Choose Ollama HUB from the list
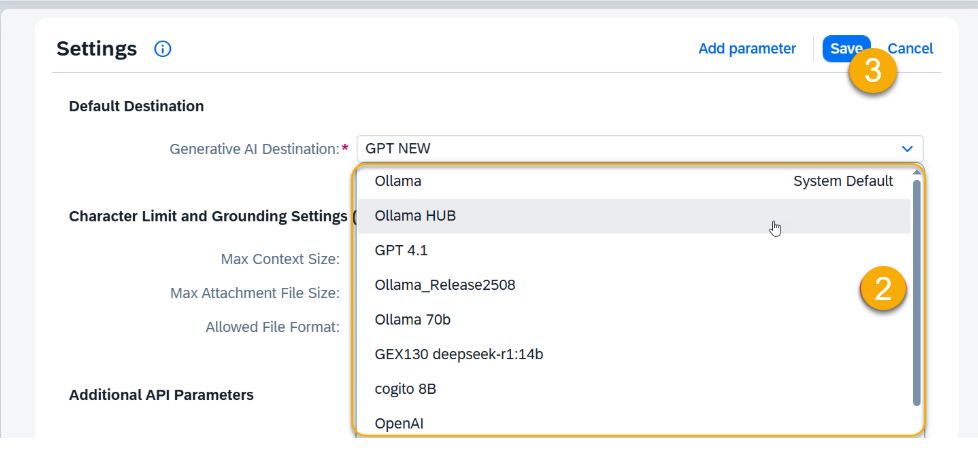The image size is (978, 452). [x=633, y=215]
